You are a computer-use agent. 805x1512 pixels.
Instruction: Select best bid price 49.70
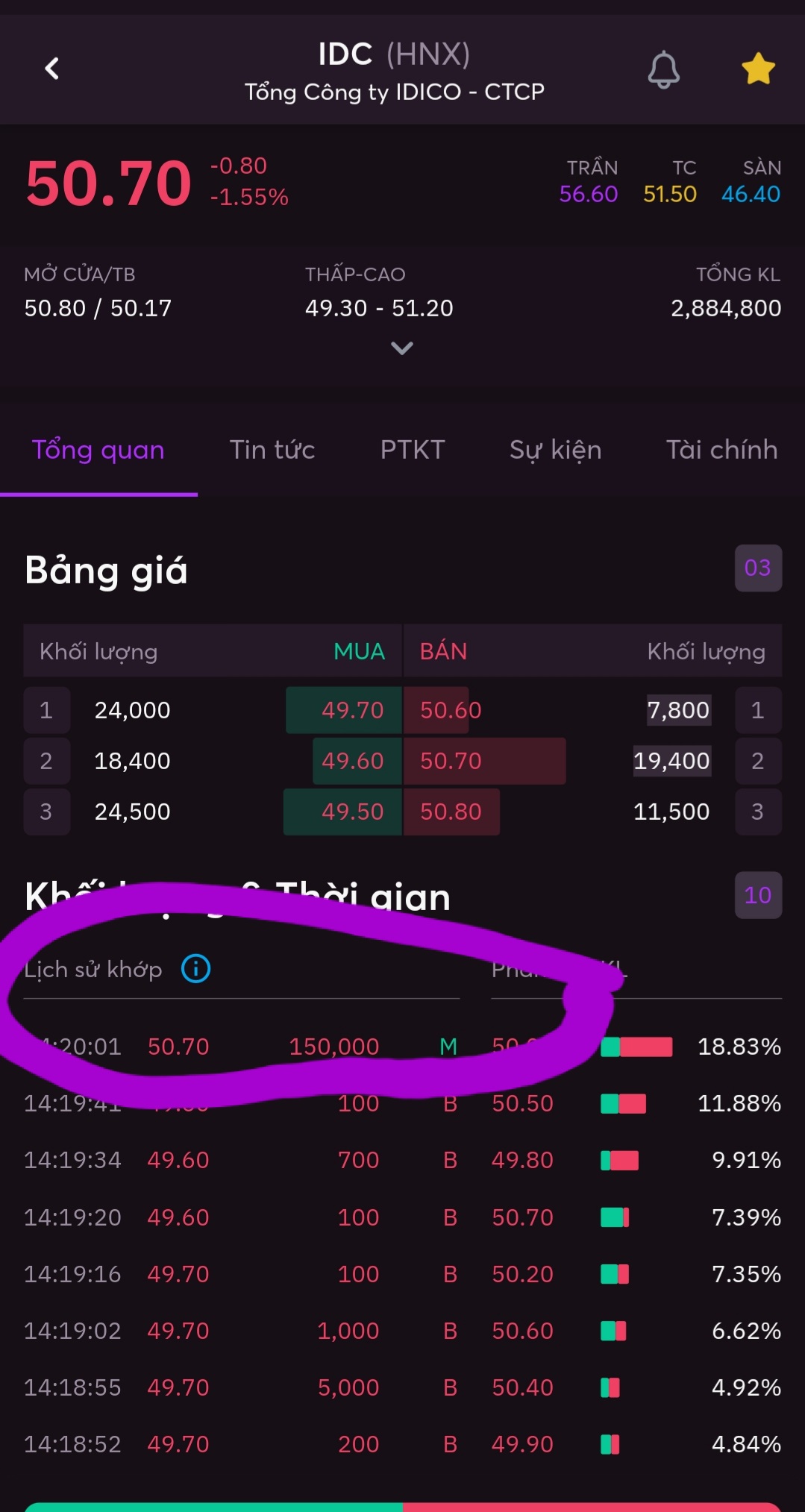coord(352,710)
